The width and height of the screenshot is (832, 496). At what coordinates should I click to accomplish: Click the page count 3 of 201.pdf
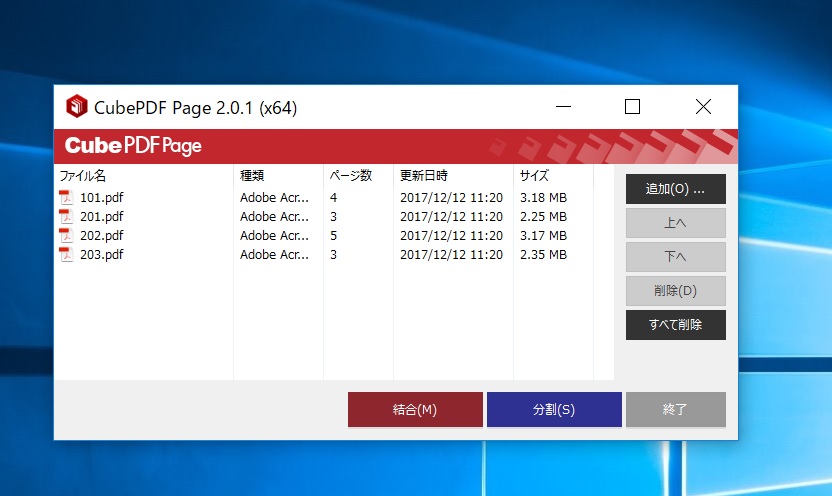point(333,217)
